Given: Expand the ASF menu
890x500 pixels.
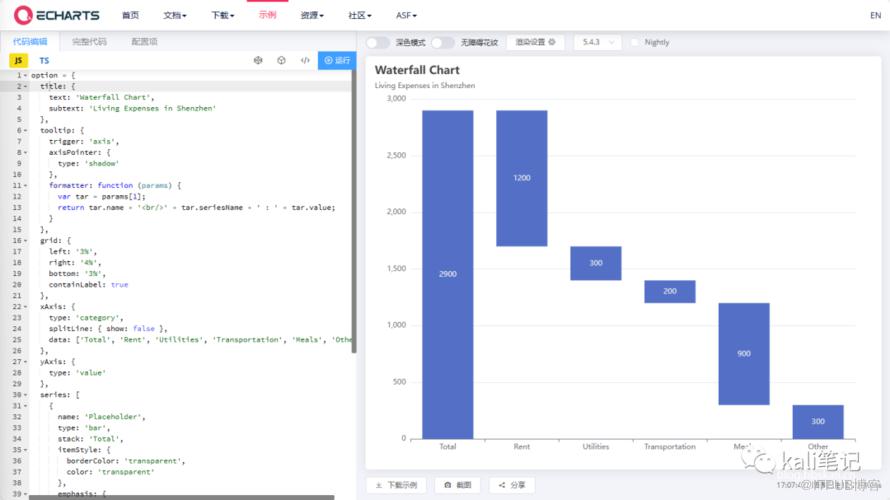Looking at the screenshot, I should 406,15.
